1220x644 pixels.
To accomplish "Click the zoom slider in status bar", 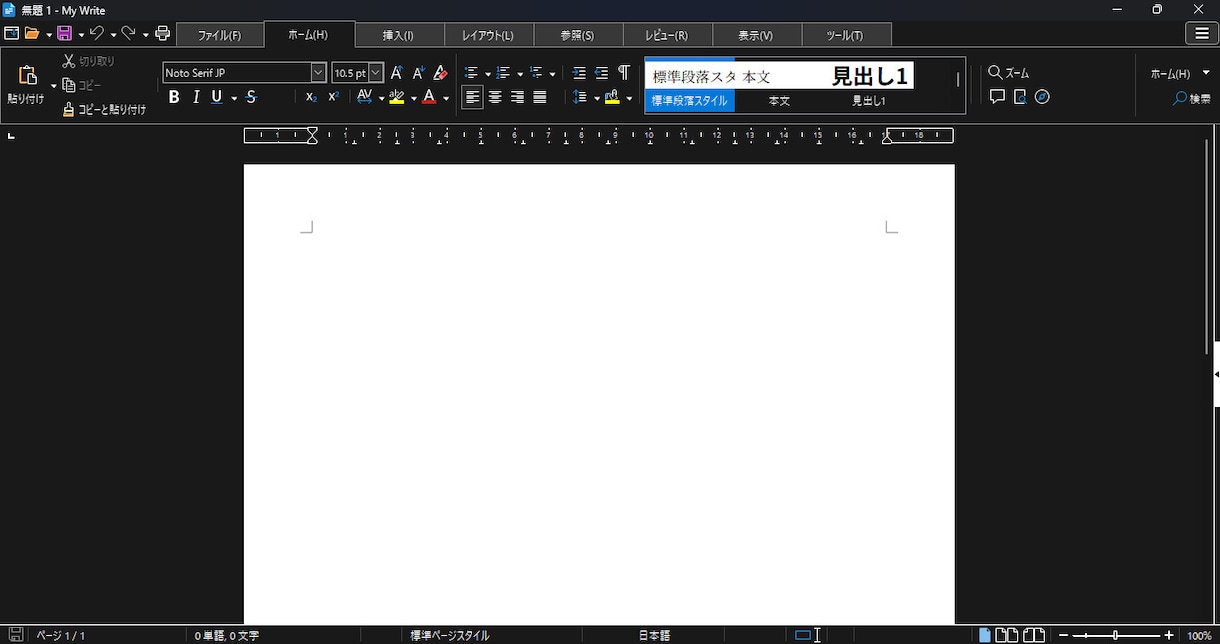I will pos(1116,635).
